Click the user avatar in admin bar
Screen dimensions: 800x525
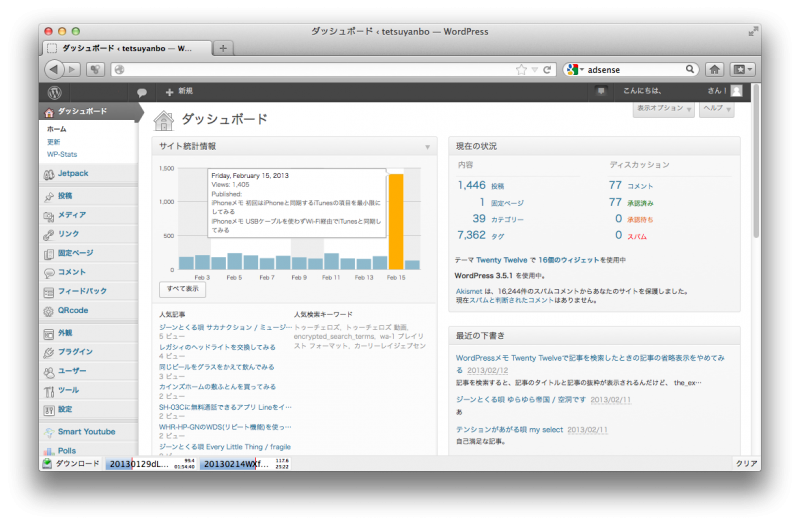point(737,91)
